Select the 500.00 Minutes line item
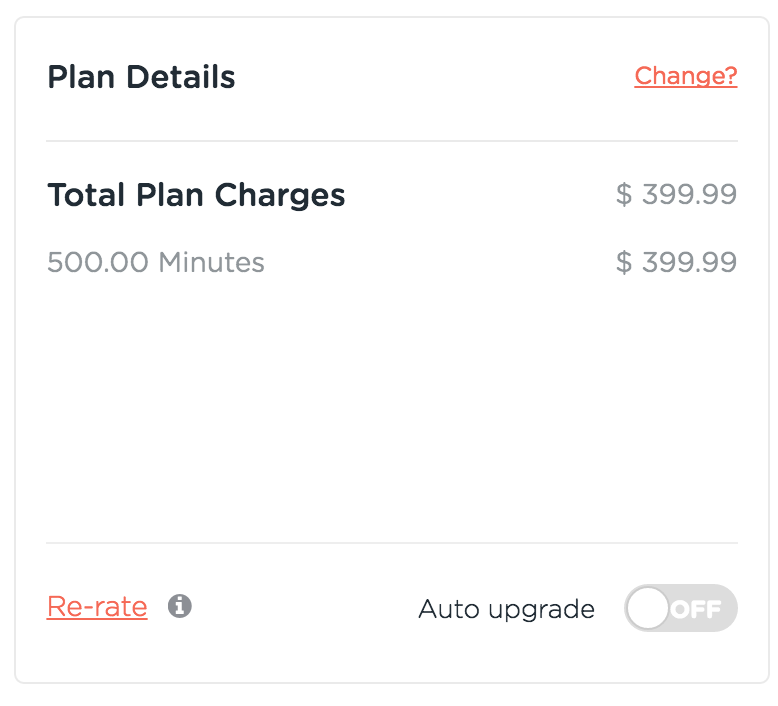Viewport: 778px width, 706px height. pos(156,263)
